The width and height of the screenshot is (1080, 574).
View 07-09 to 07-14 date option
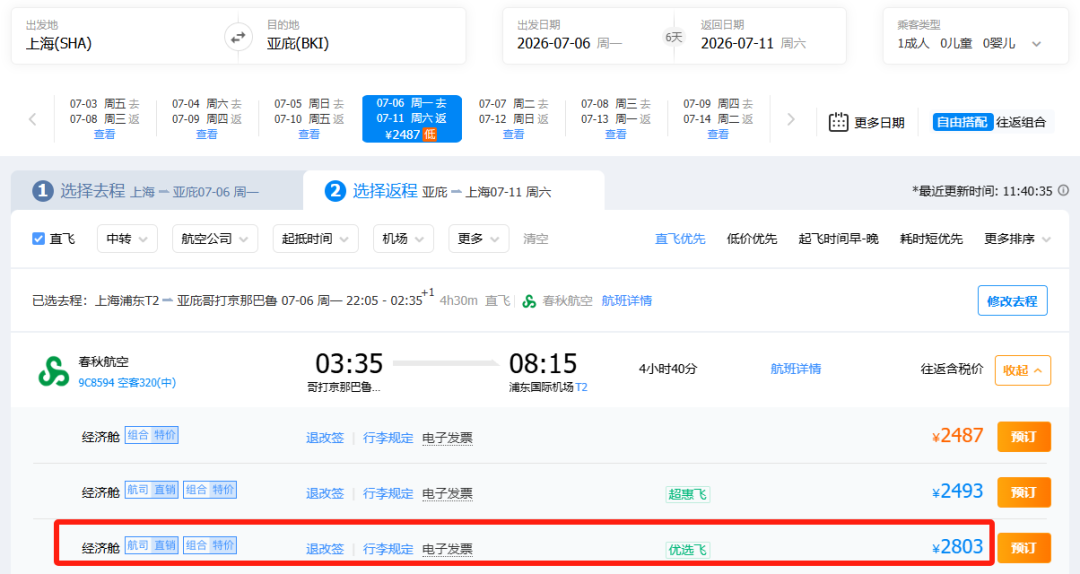[x=718, y=119]
